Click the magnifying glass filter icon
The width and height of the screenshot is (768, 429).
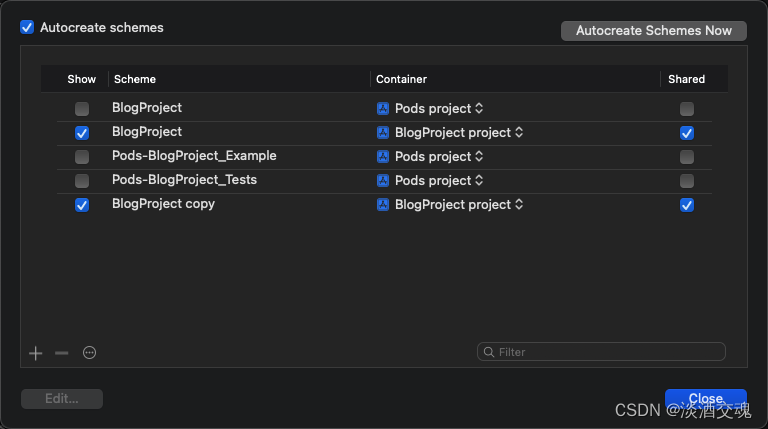pos(489,352)
